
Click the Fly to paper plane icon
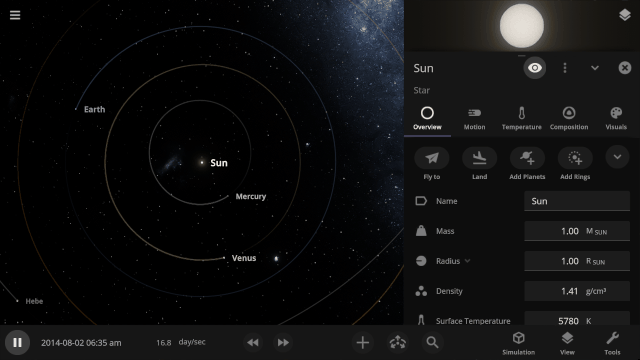click(x=431, y=158)
